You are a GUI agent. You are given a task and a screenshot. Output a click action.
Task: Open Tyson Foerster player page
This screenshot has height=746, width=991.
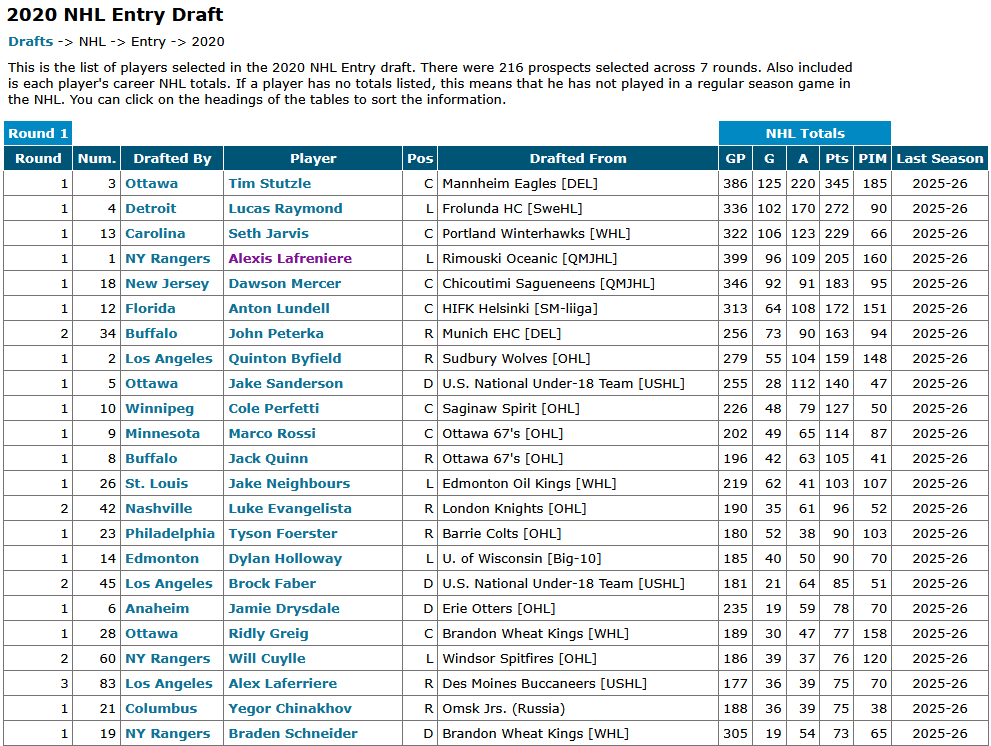tap(283, 534)
